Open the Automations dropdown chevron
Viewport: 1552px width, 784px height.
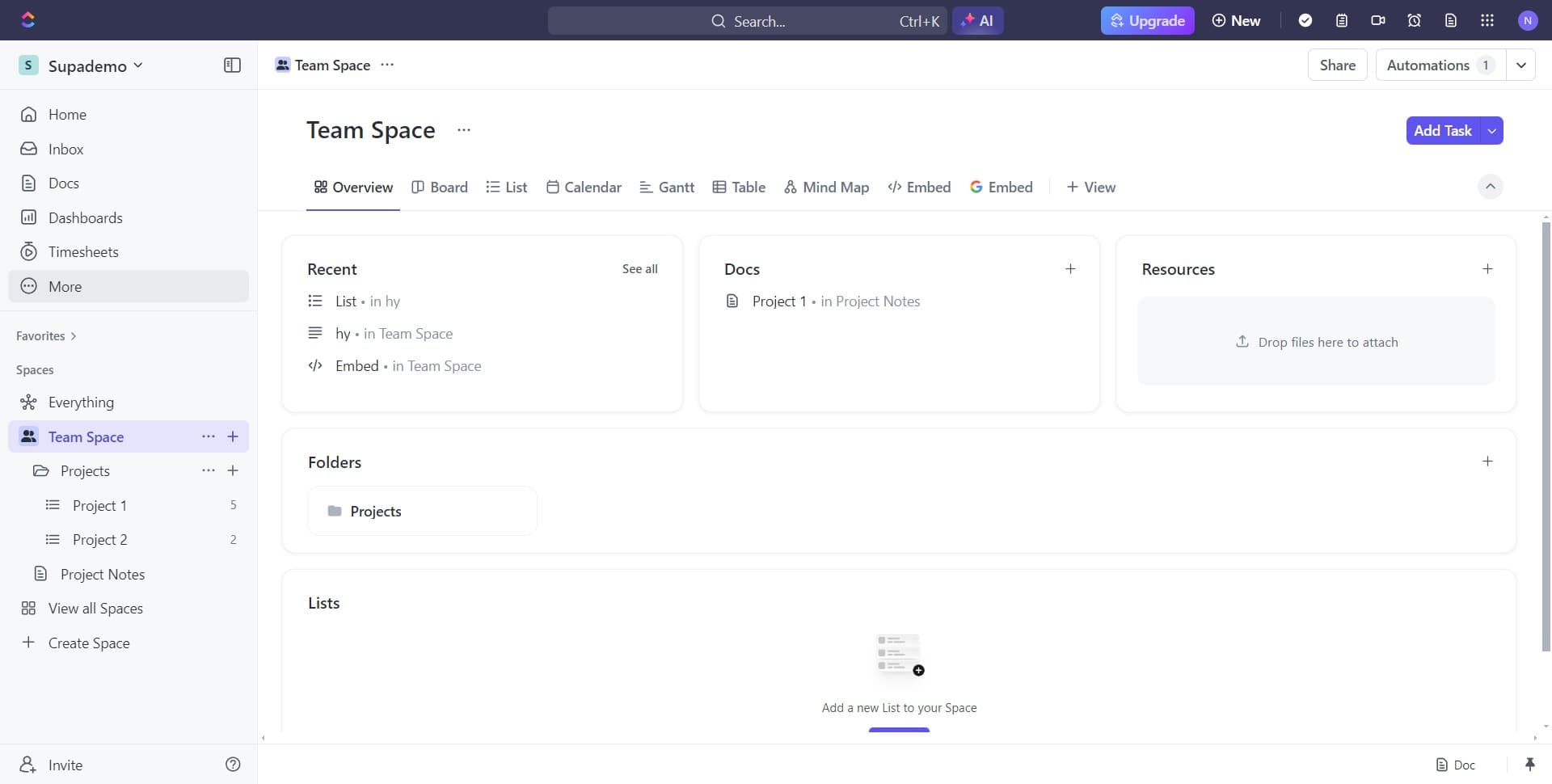click(x=1522, y=65)
